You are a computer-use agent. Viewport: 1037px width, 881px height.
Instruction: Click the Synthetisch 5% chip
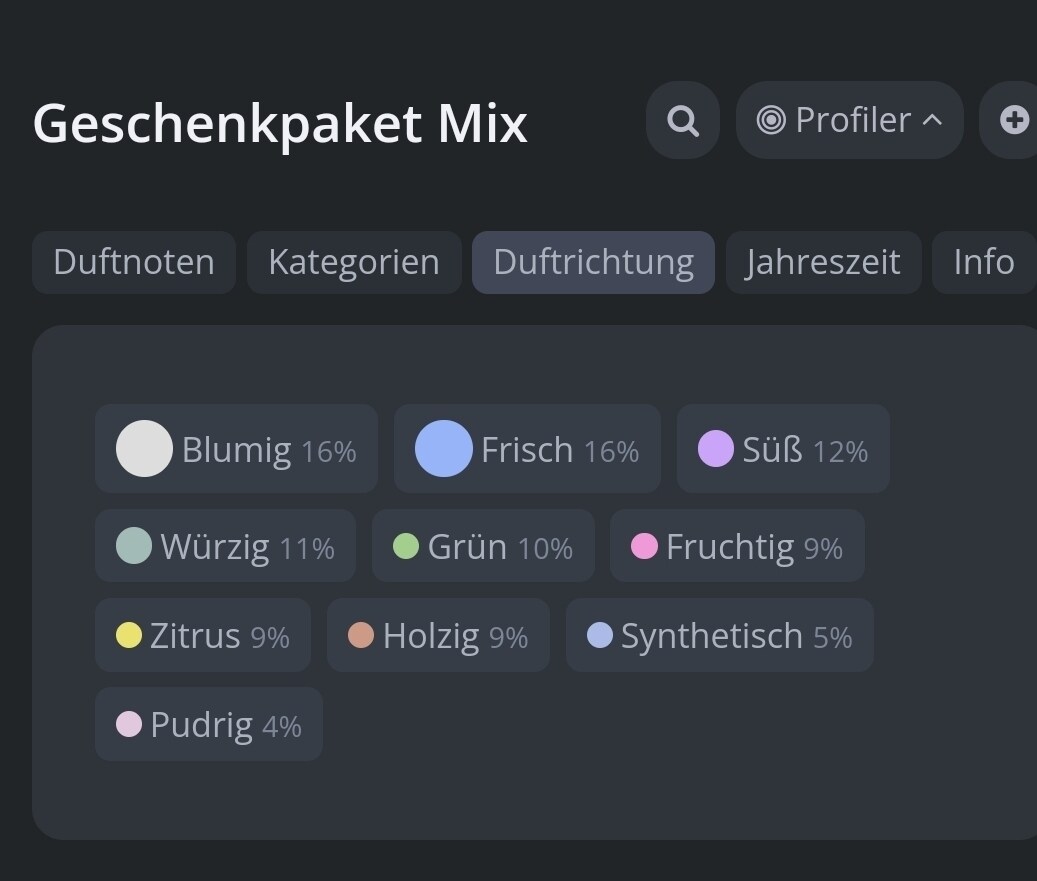click(720, 635)
